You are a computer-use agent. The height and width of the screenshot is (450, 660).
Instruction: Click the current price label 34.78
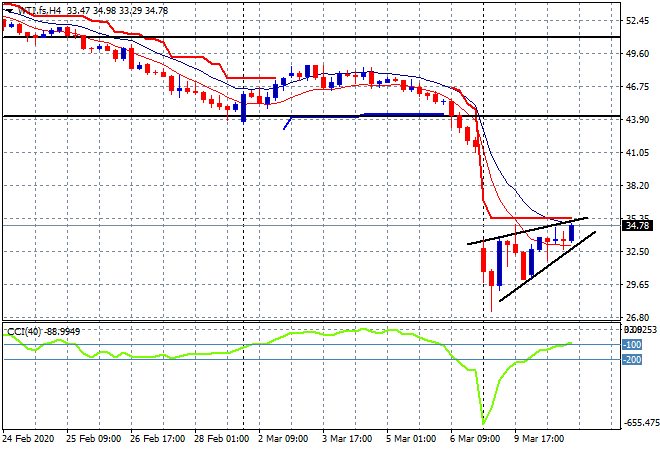(x=637, y=226)
